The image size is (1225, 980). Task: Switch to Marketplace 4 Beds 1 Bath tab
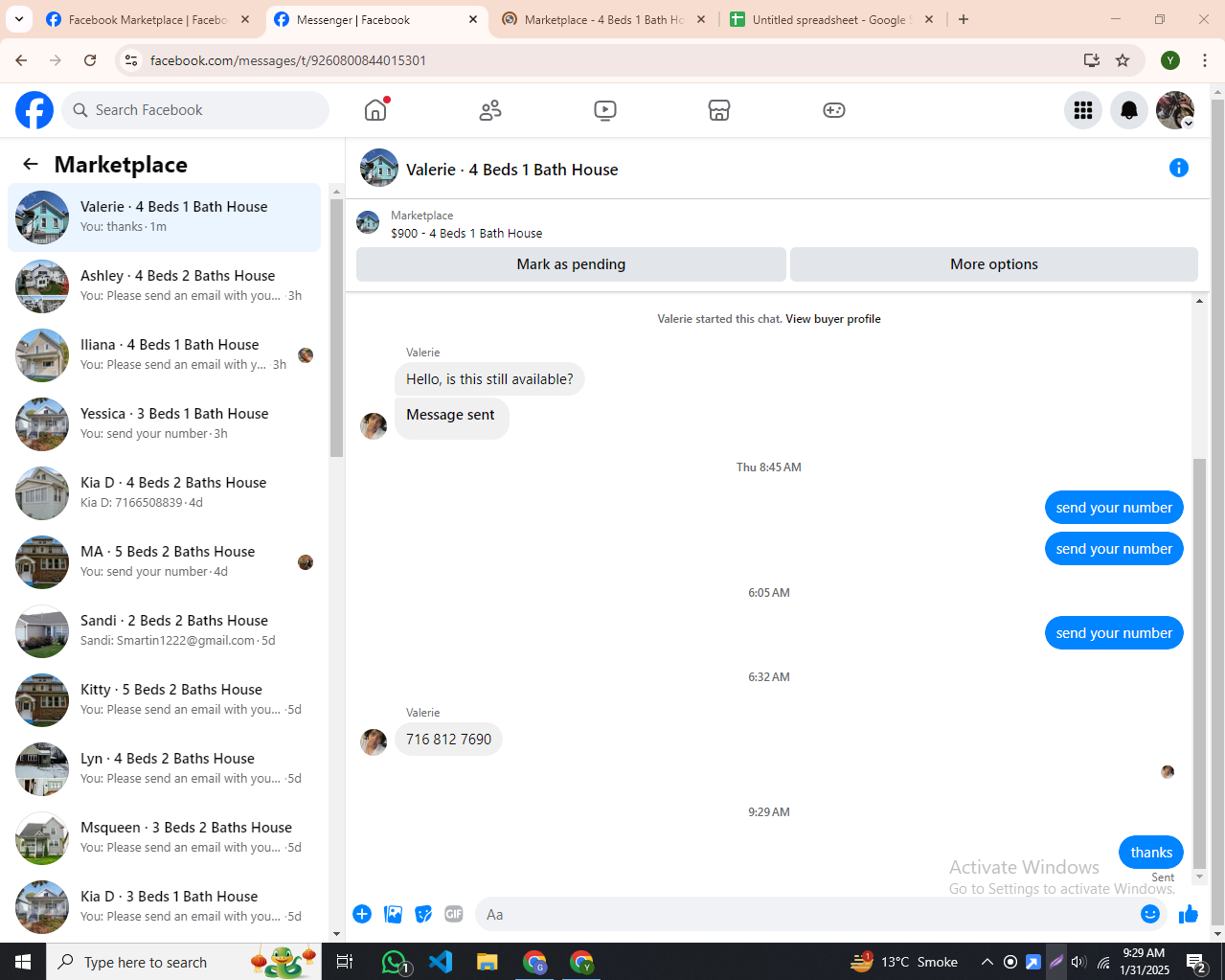coord(603,19)
